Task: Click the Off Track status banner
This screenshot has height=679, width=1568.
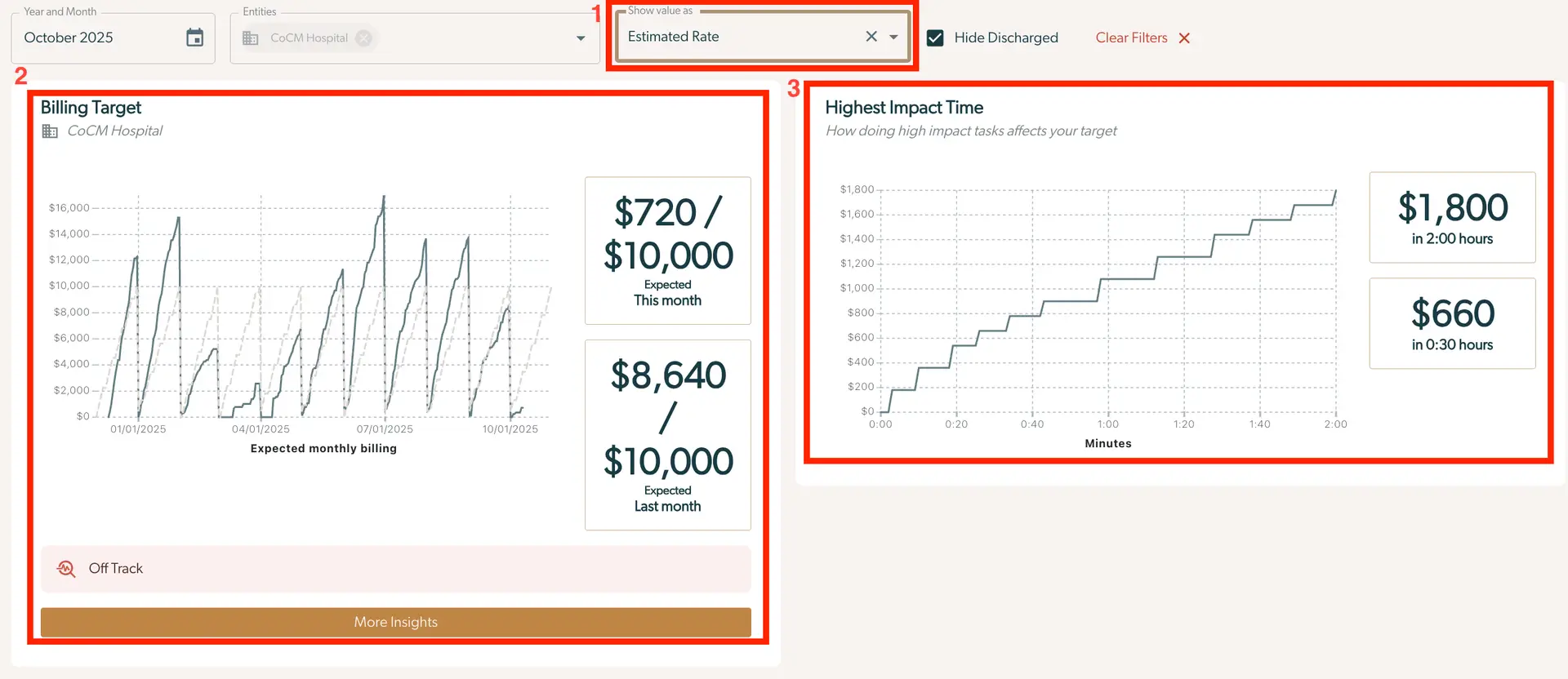Action: 396,569
